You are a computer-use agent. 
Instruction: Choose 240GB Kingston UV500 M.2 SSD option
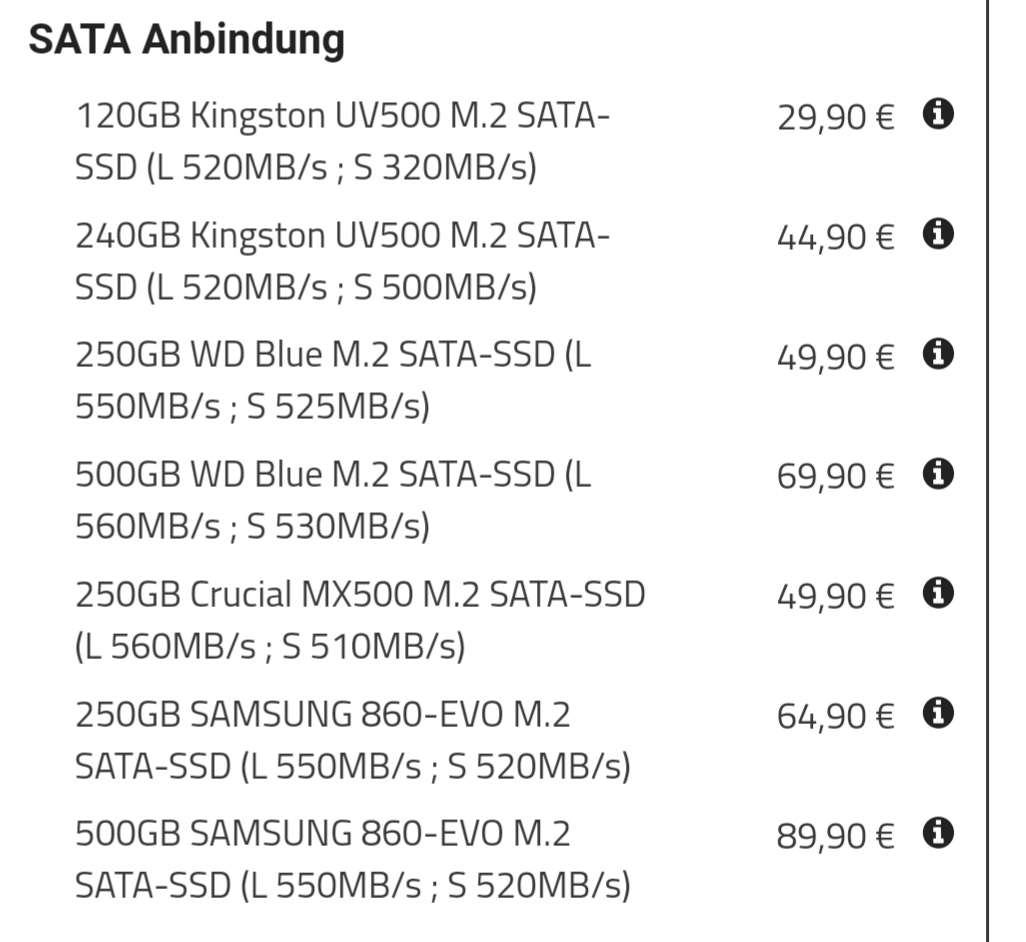pos(343,261)
